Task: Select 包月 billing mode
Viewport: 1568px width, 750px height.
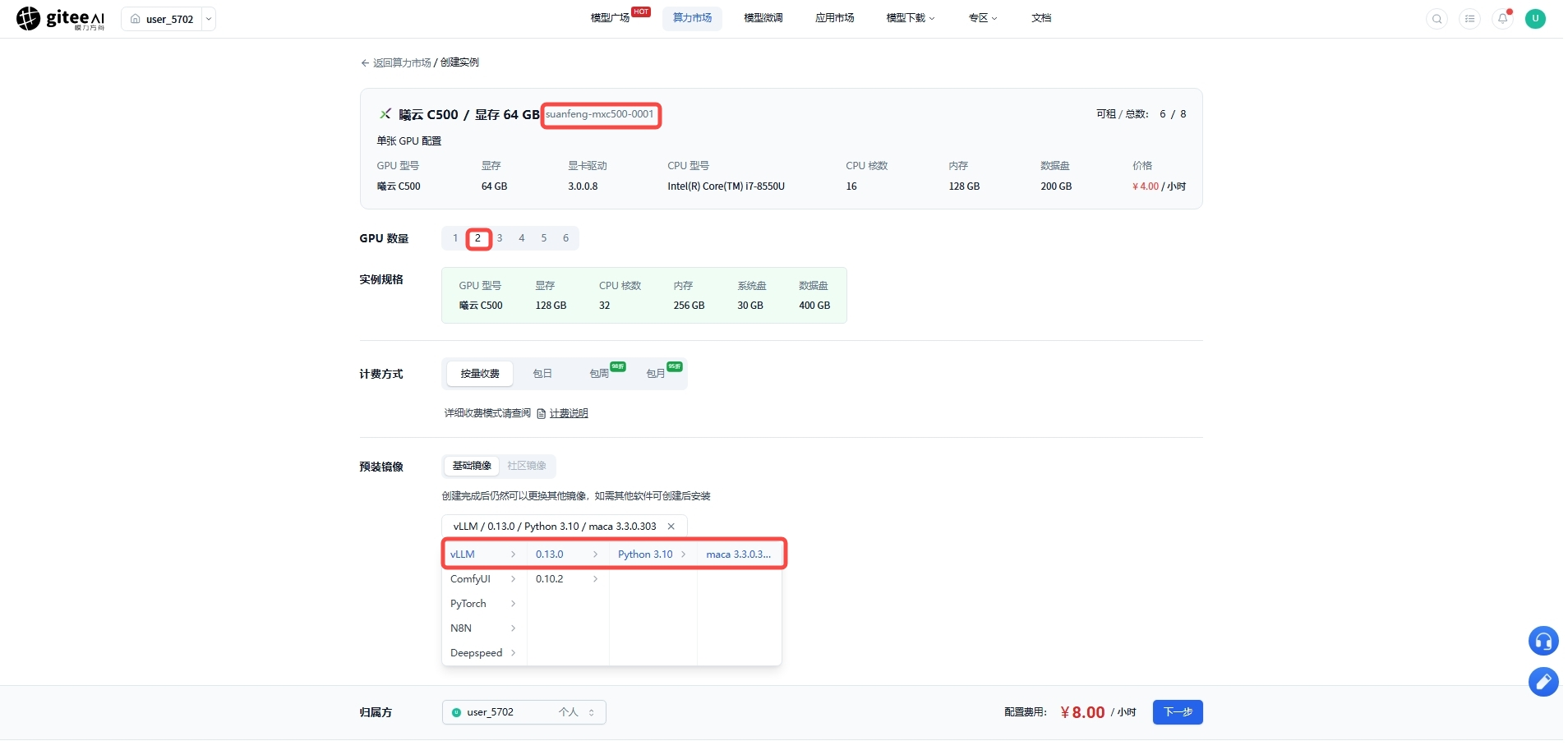Action: (x=657, y=374)
